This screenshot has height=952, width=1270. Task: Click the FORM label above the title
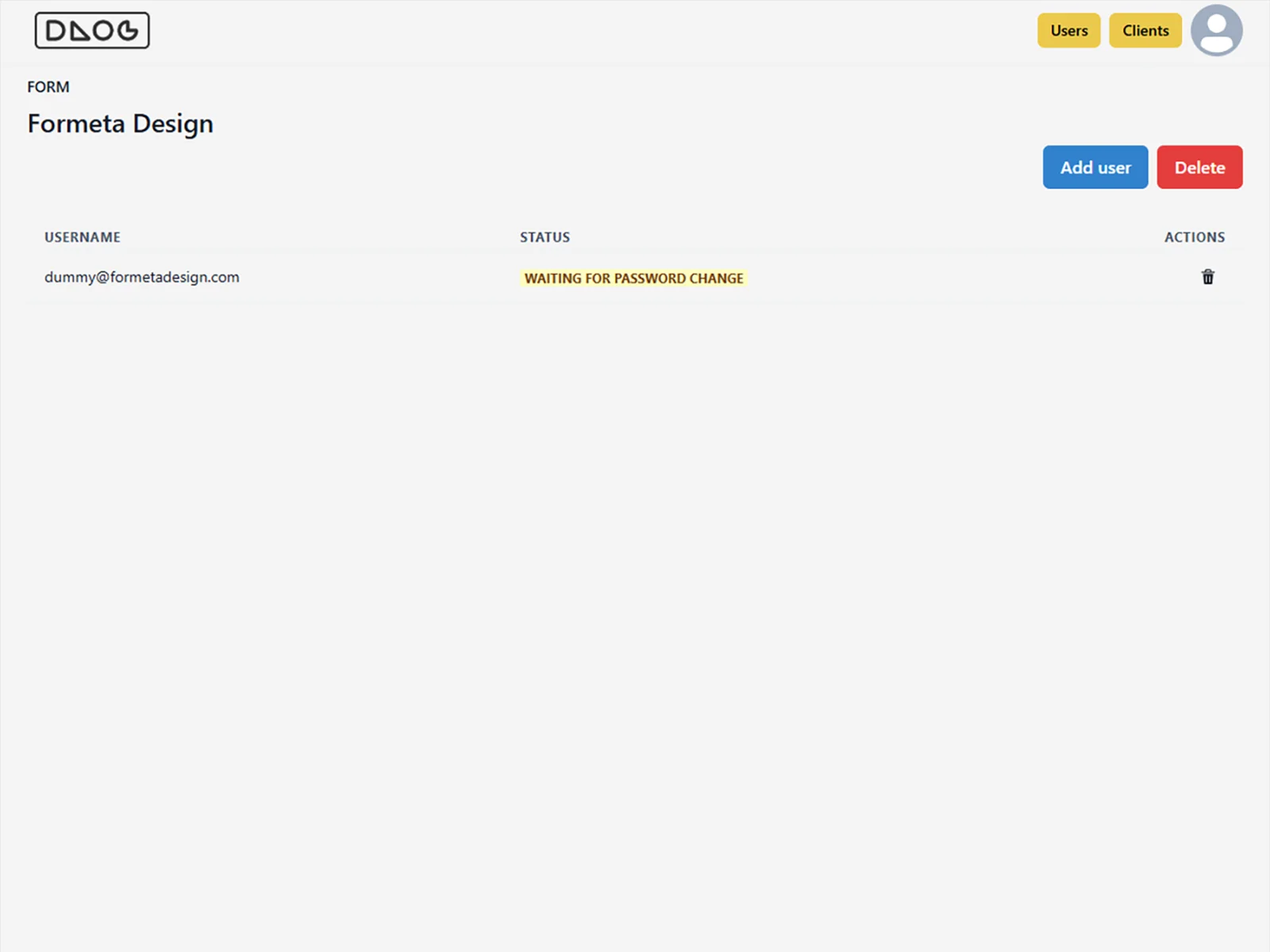point(48,87)
